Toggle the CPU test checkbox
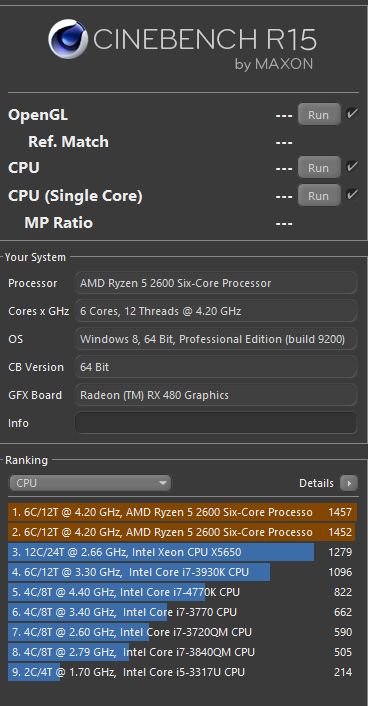The height and width of the screenshot is (706, 368). point(352,167)
